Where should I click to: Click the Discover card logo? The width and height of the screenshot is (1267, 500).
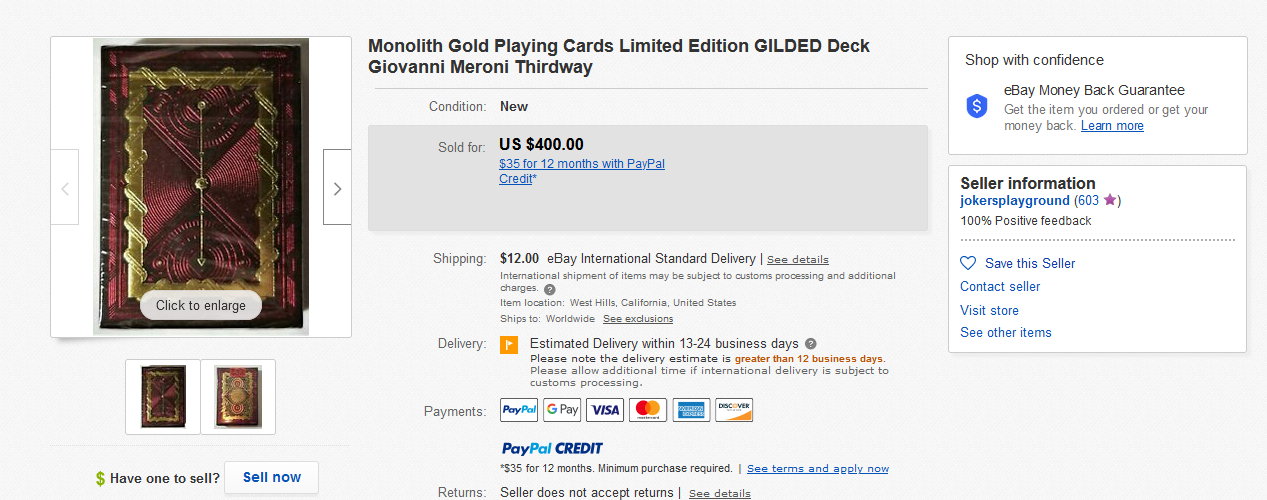click(x=734, y=410)
